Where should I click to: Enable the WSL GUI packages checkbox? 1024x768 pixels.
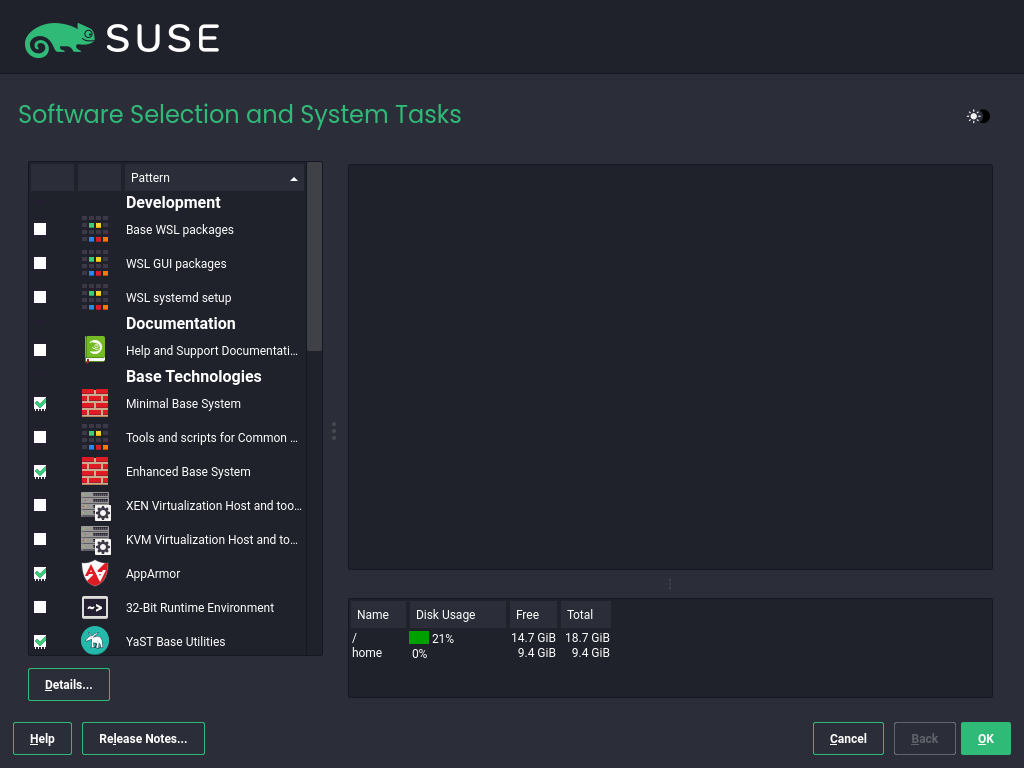40,264
